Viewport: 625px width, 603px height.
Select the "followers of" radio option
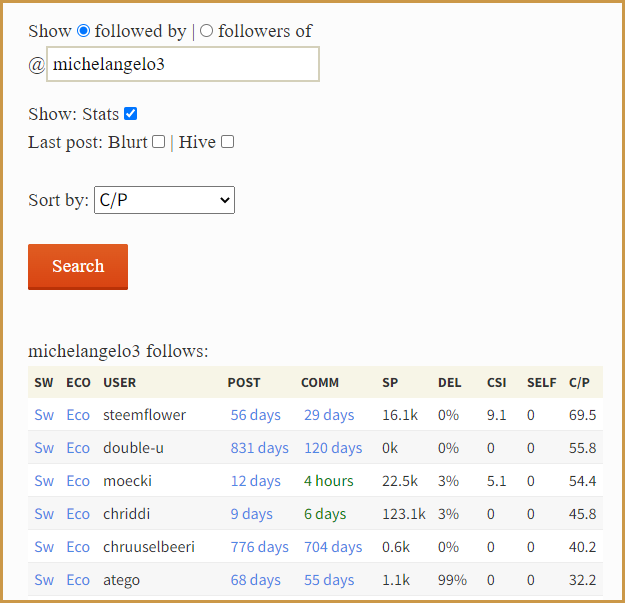207,31
